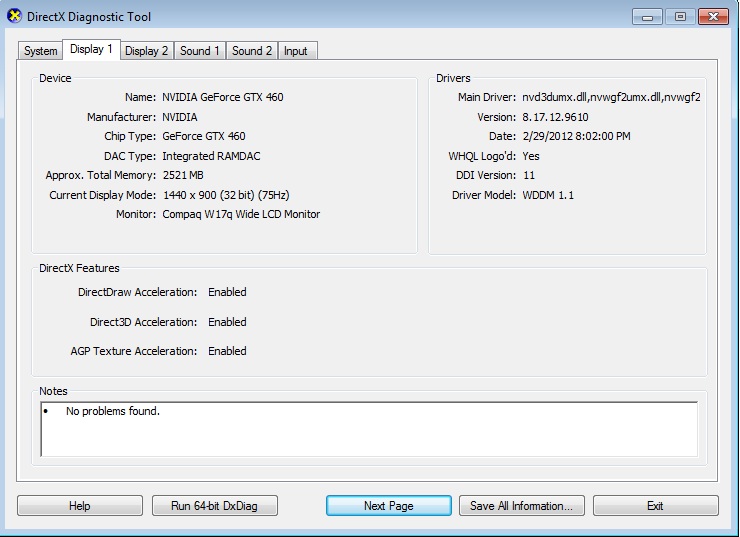Click the Manufacturer value 'NVIDIA'
740x537 pixels.
pyautogui.click(x=180, y=117)
